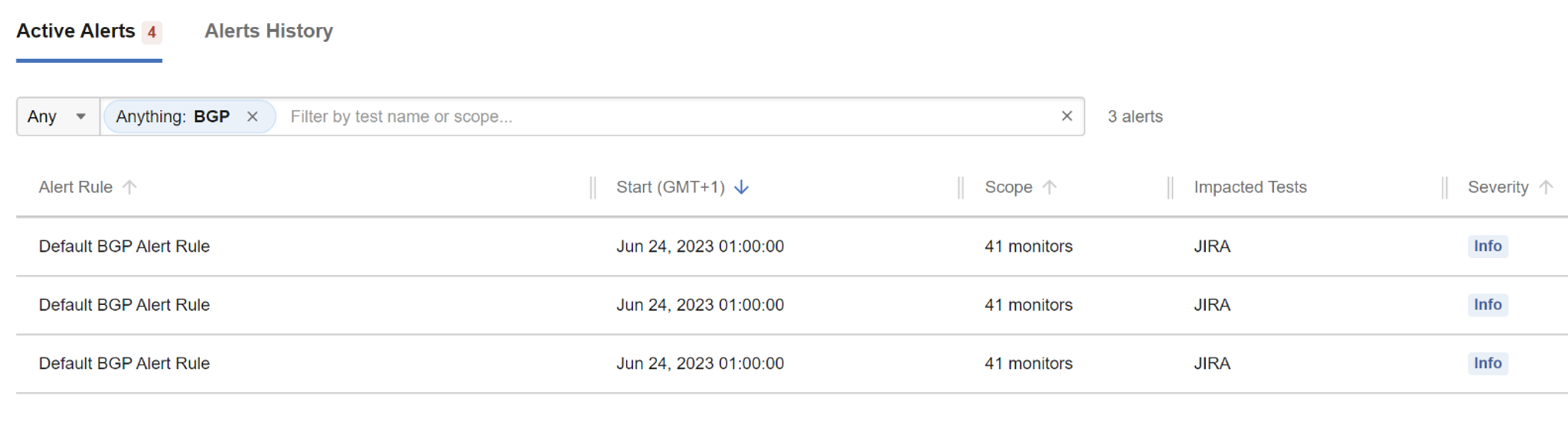This screenshot has height=432, width=1568.
Task: Sort by Alert Rule ascending arrow
Action: pos(129,187)
